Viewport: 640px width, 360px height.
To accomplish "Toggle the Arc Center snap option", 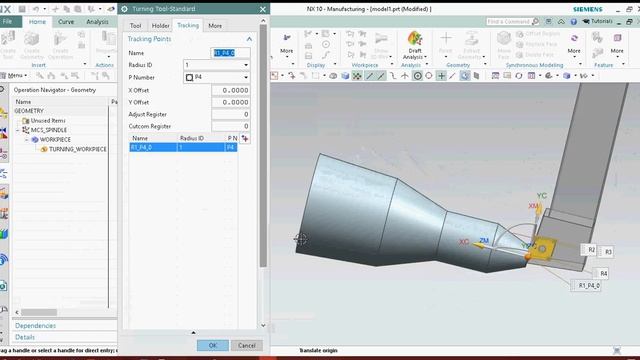I will point(417,76).
